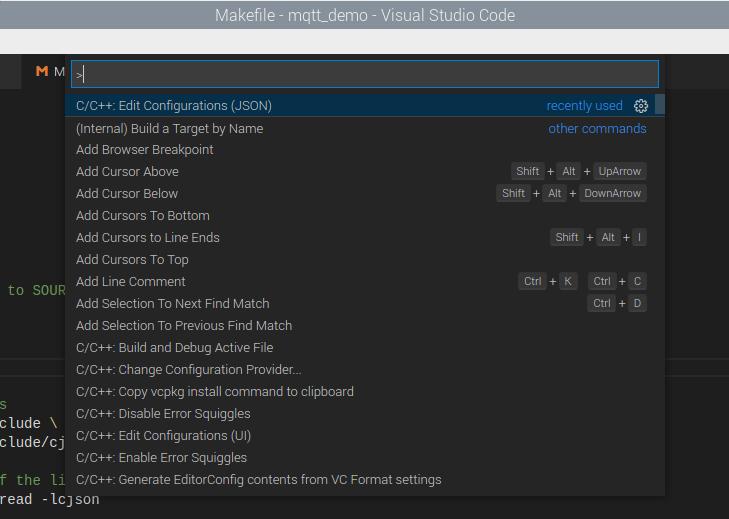Click DownArrow keybinding badge for Add Cursor Below
The image size is (729, 519).
613,193
